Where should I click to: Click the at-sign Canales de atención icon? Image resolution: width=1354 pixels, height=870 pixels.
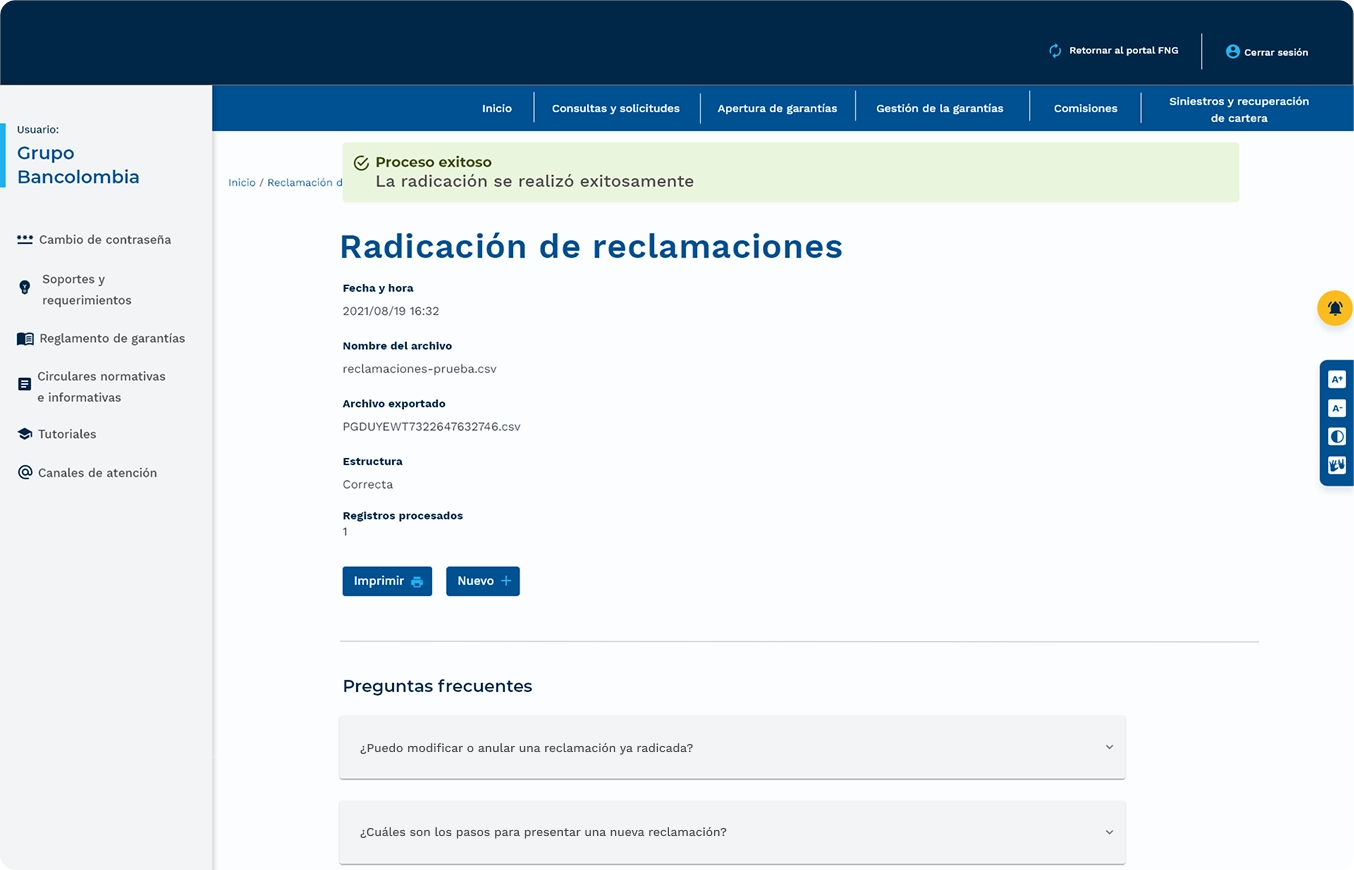point(25,472)
